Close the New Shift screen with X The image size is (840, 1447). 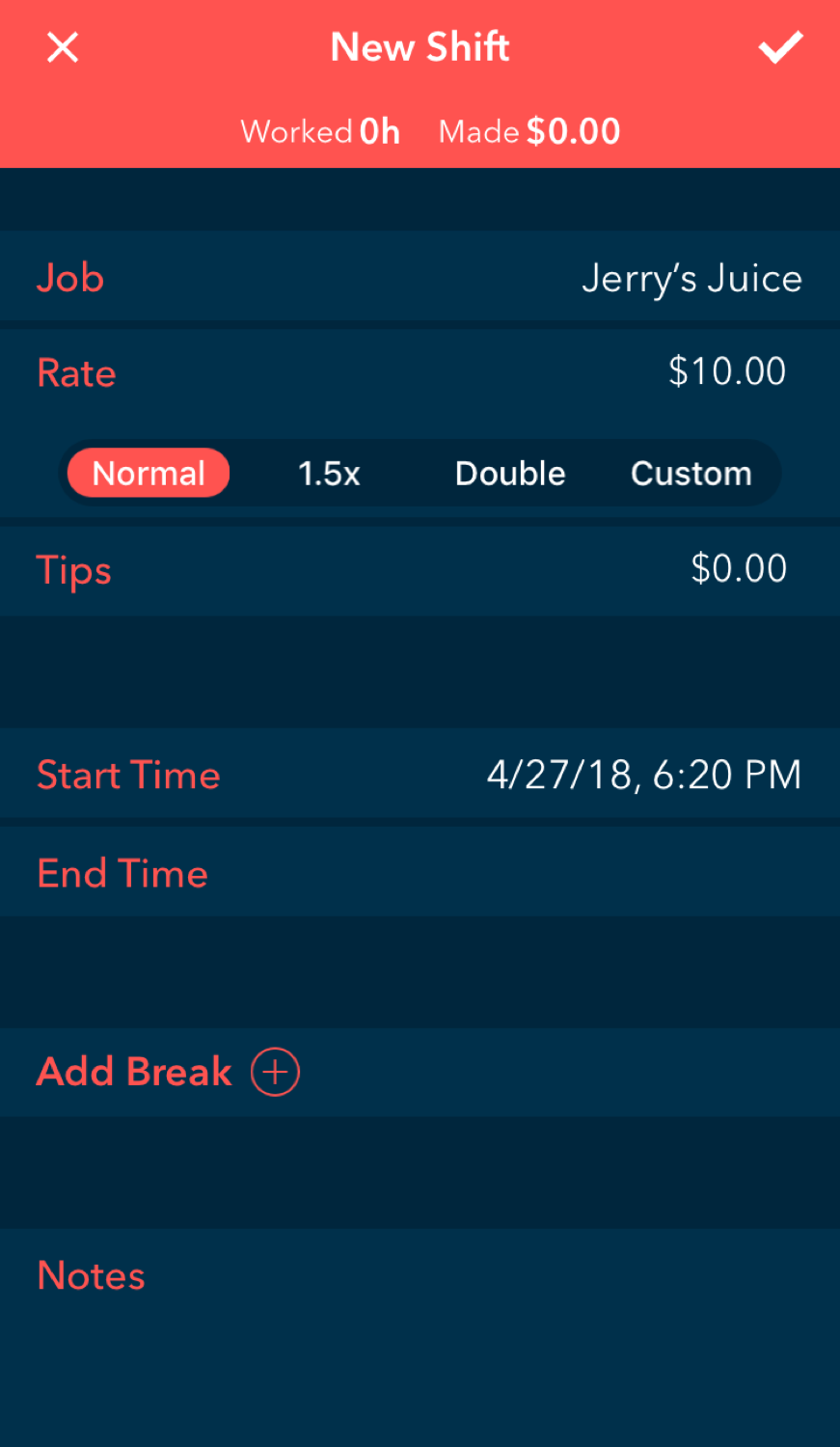click(63, 47)
